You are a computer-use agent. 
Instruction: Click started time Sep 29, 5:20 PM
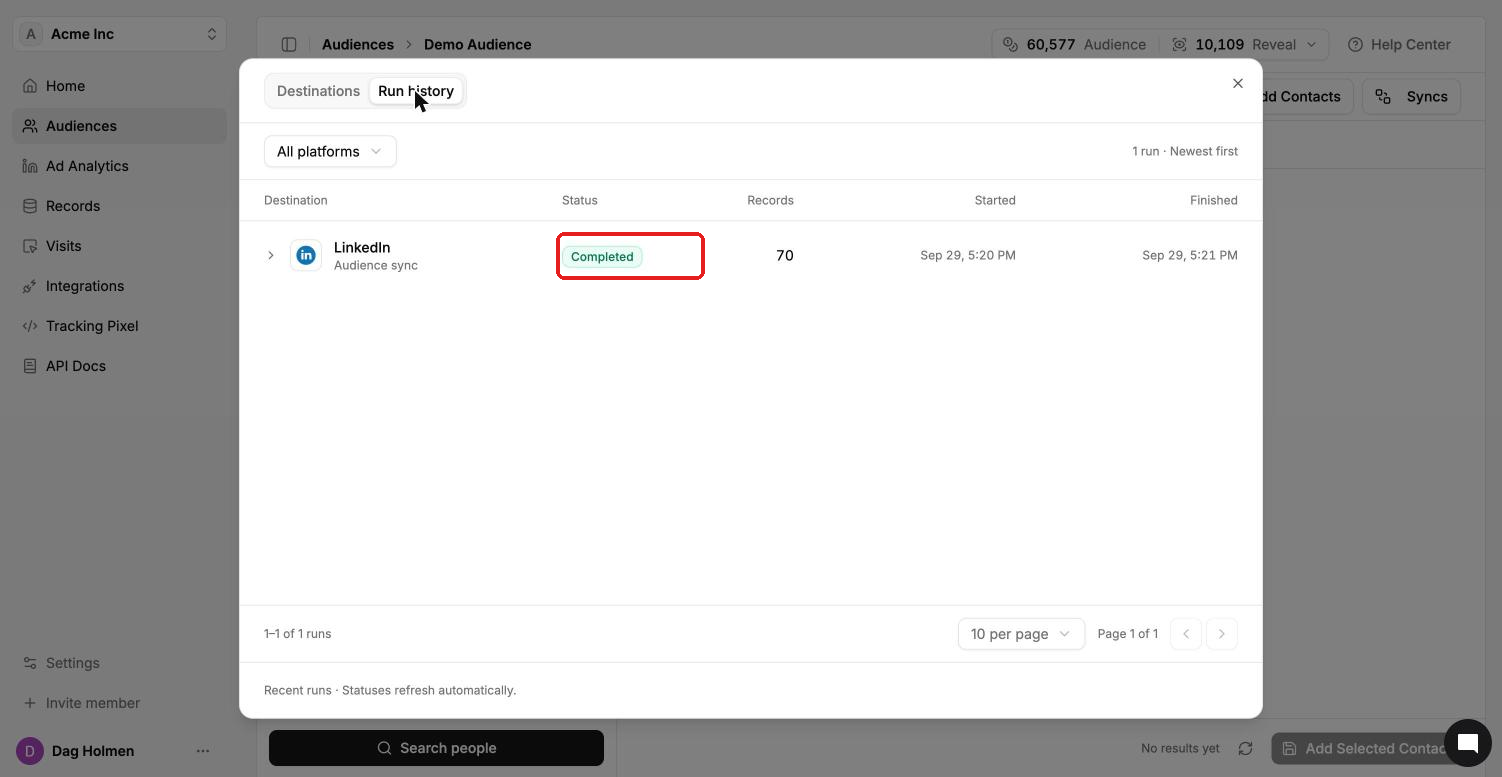click(x=968, y=255)
